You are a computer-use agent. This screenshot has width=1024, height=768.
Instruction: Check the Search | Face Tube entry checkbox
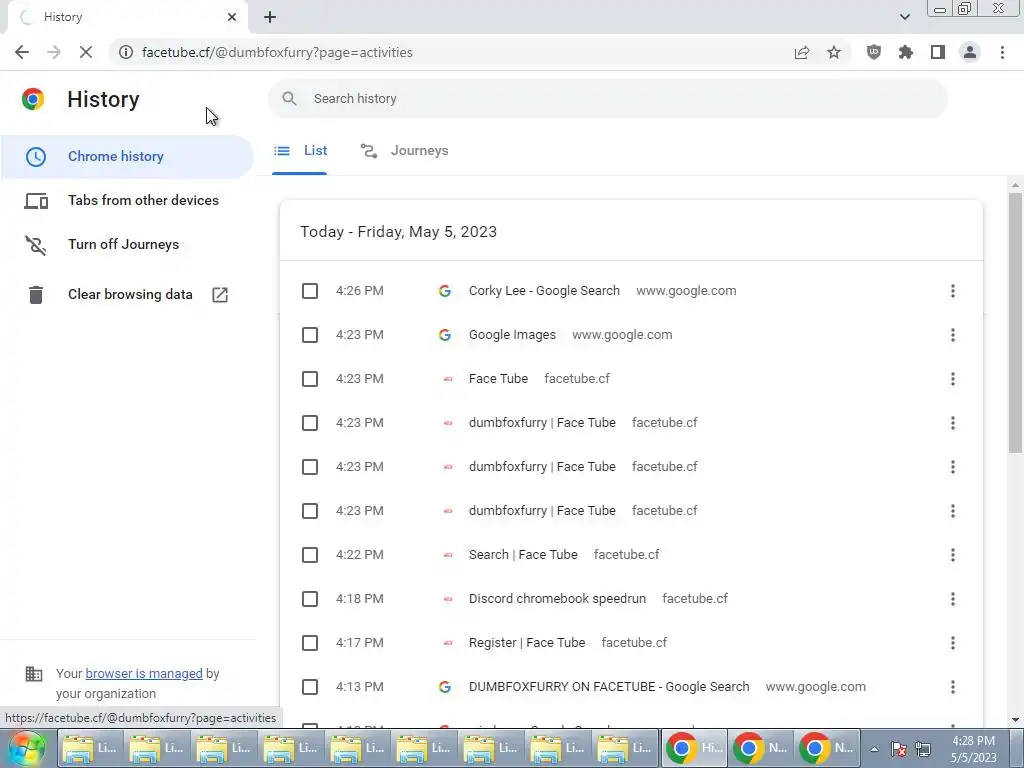click(x=310, y=555)
